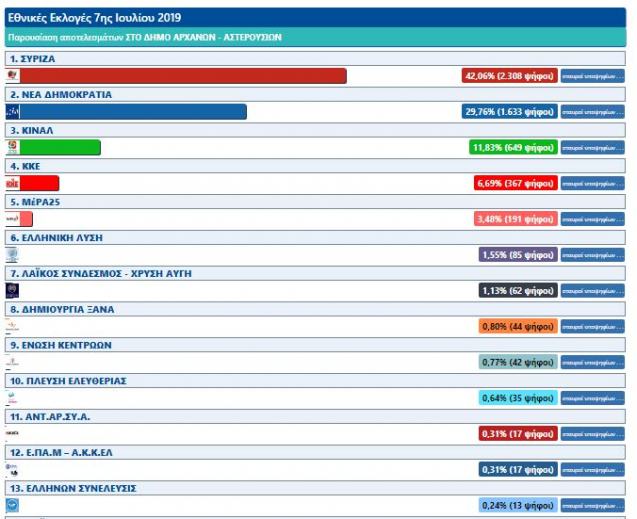Image resolution: width=637 pixels, height=519 pixels.
Task: Select the '0,64% (35 ψήφοι)' badge
Action: tap(518, 398)
